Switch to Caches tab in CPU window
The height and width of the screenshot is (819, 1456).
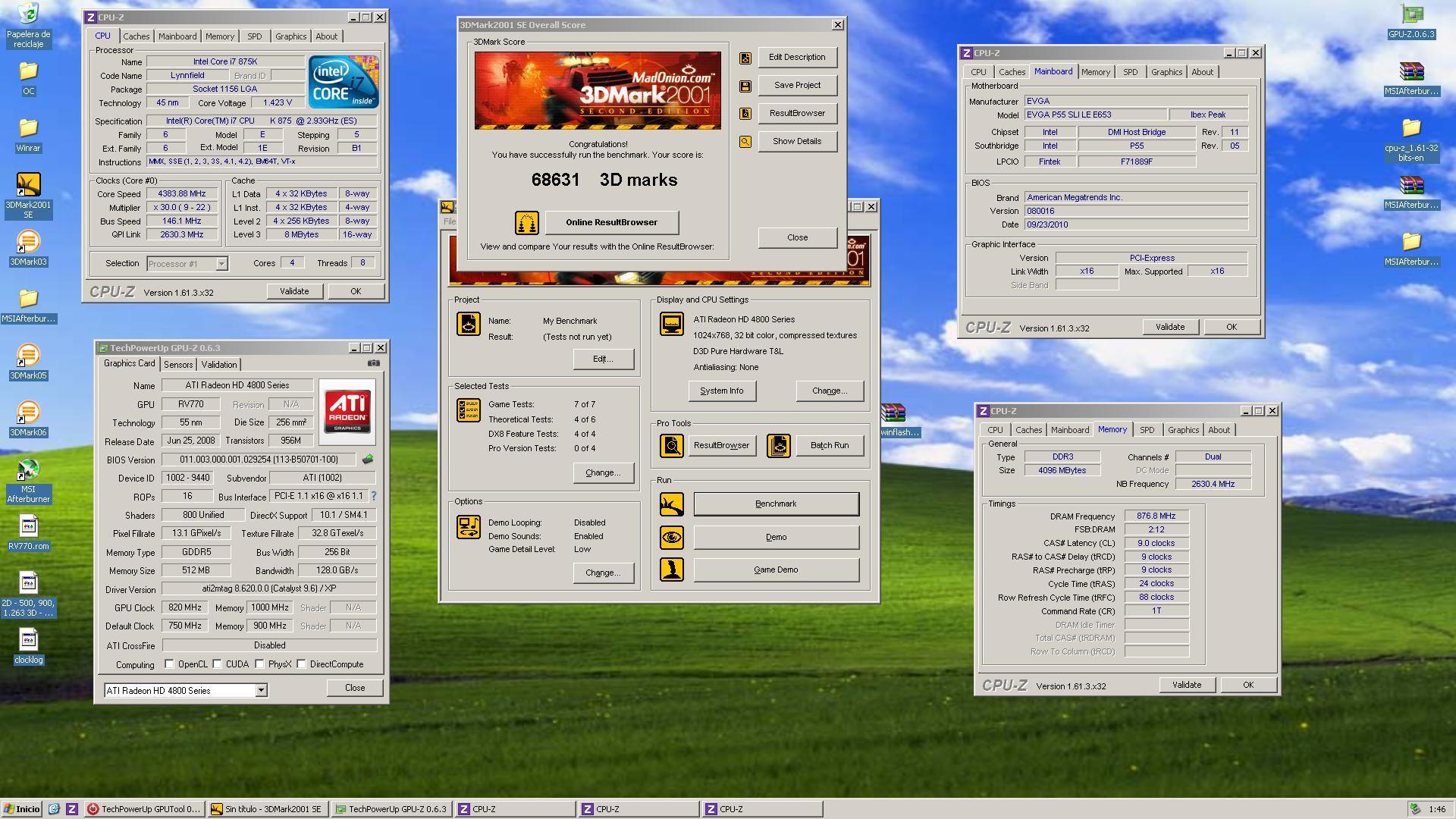point(136,36)
